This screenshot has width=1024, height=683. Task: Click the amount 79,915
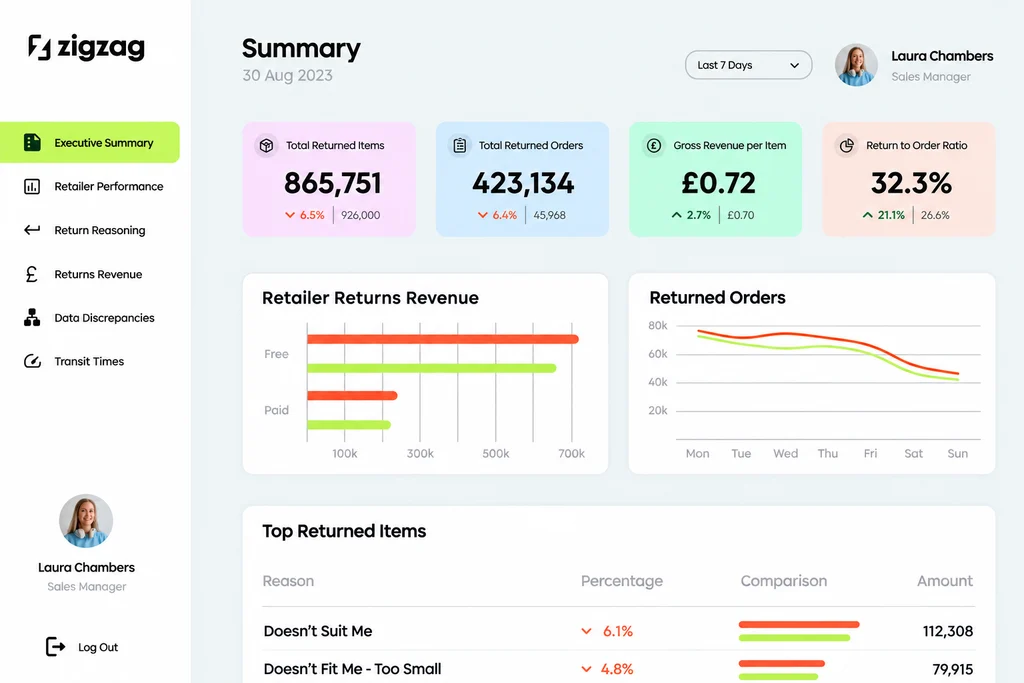click(952, 669)
